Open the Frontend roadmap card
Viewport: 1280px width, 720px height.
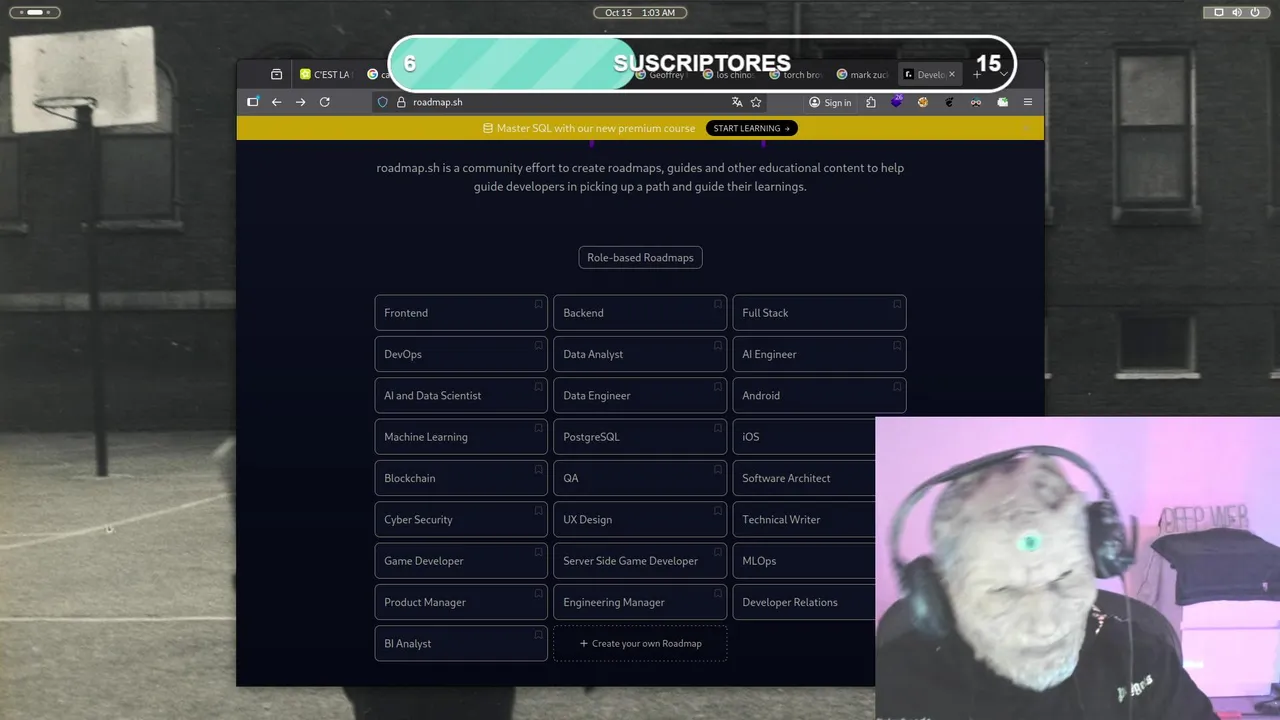point(461,313)
